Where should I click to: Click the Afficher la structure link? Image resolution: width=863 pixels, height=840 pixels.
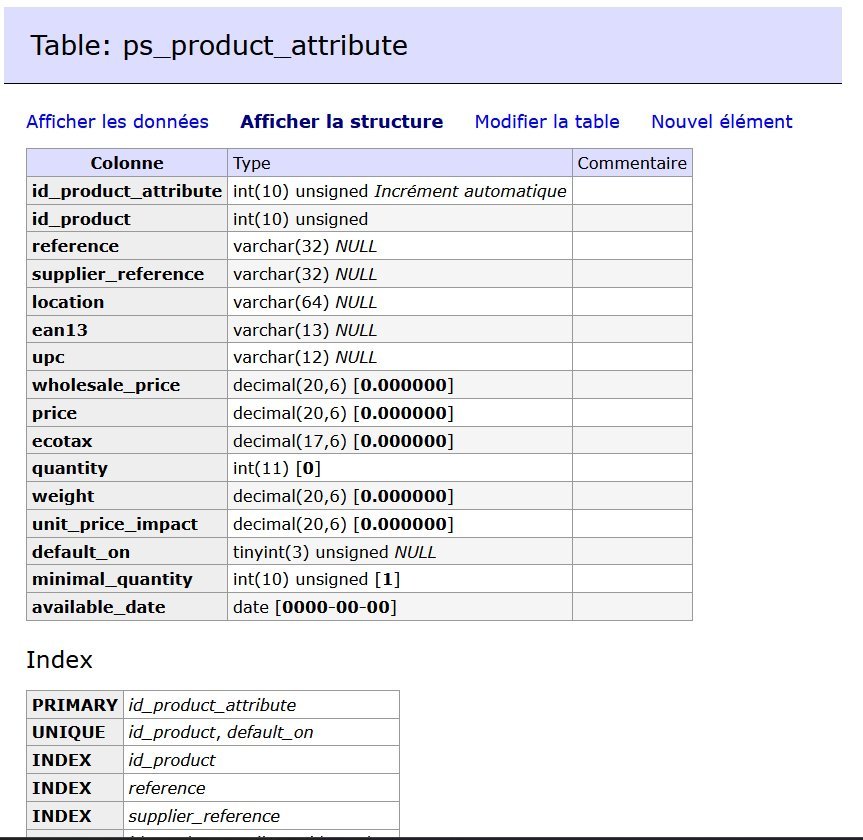click(341, 122)
